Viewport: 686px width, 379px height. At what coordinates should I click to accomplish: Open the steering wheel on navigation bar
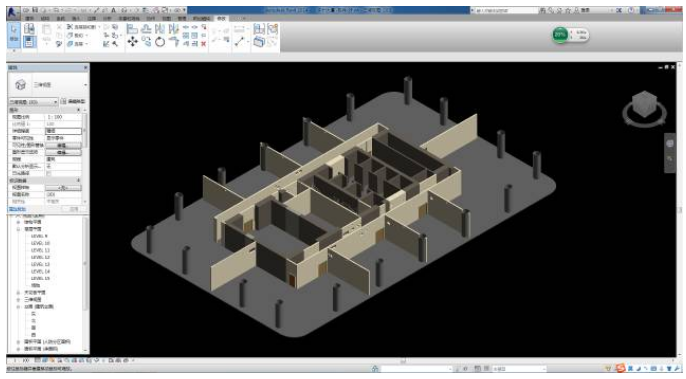click(670, 144)
